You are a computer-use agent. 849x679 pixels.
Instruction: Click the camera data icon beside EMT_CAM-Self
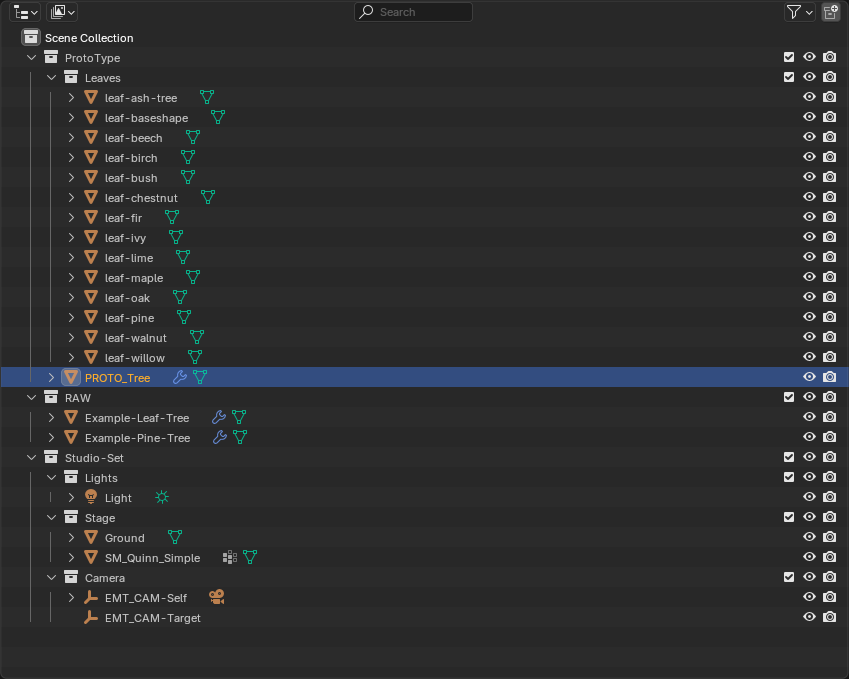coord(216,597)
